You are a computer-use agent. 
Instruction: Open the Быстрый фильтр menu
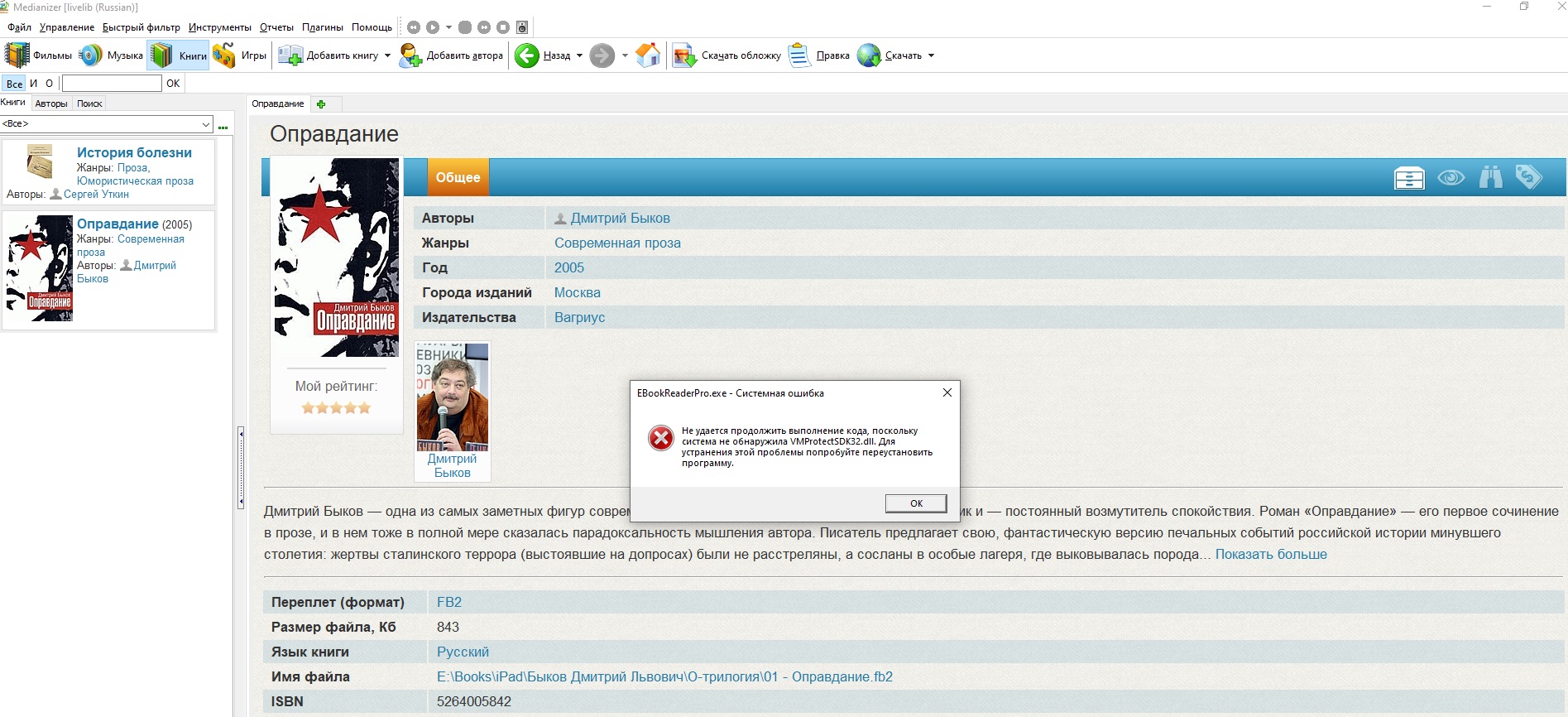tap(141, 27)
